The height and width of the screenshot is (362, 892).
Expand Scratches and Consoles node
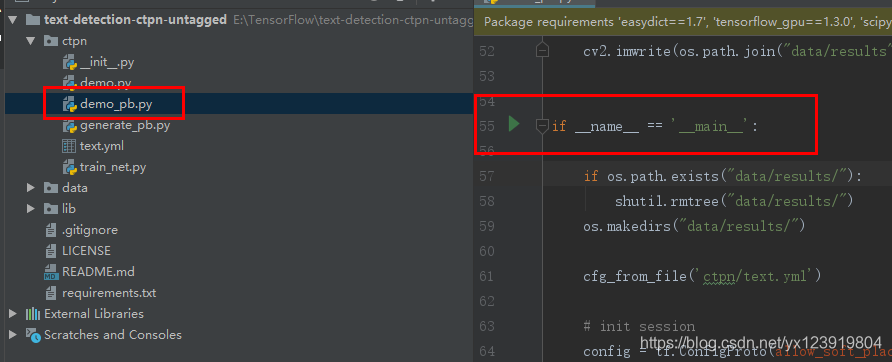(13, 335)
